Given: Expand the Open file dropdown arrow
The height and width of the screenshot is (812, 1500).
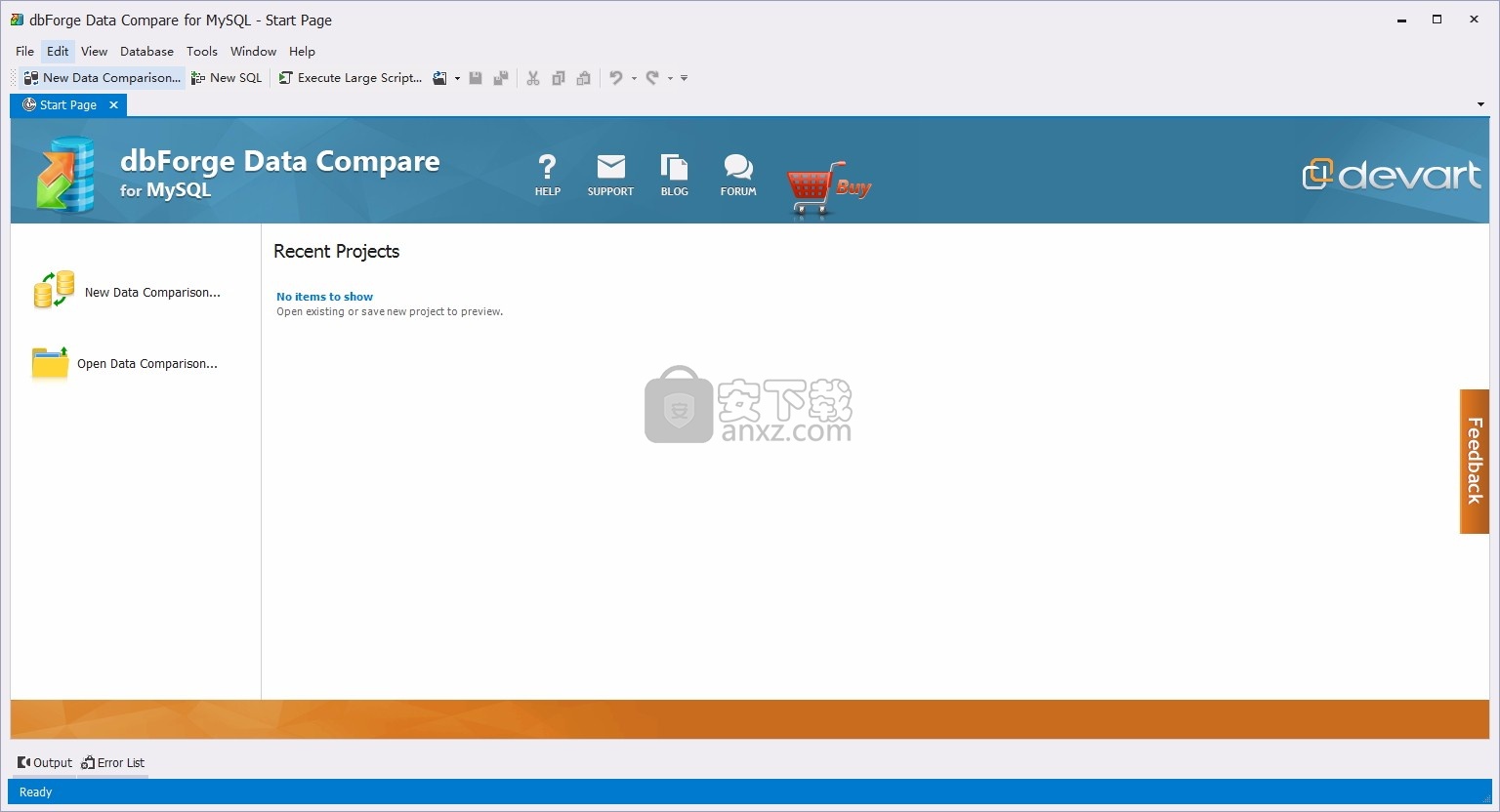Looking at the screenshot, I should [457, 78].
